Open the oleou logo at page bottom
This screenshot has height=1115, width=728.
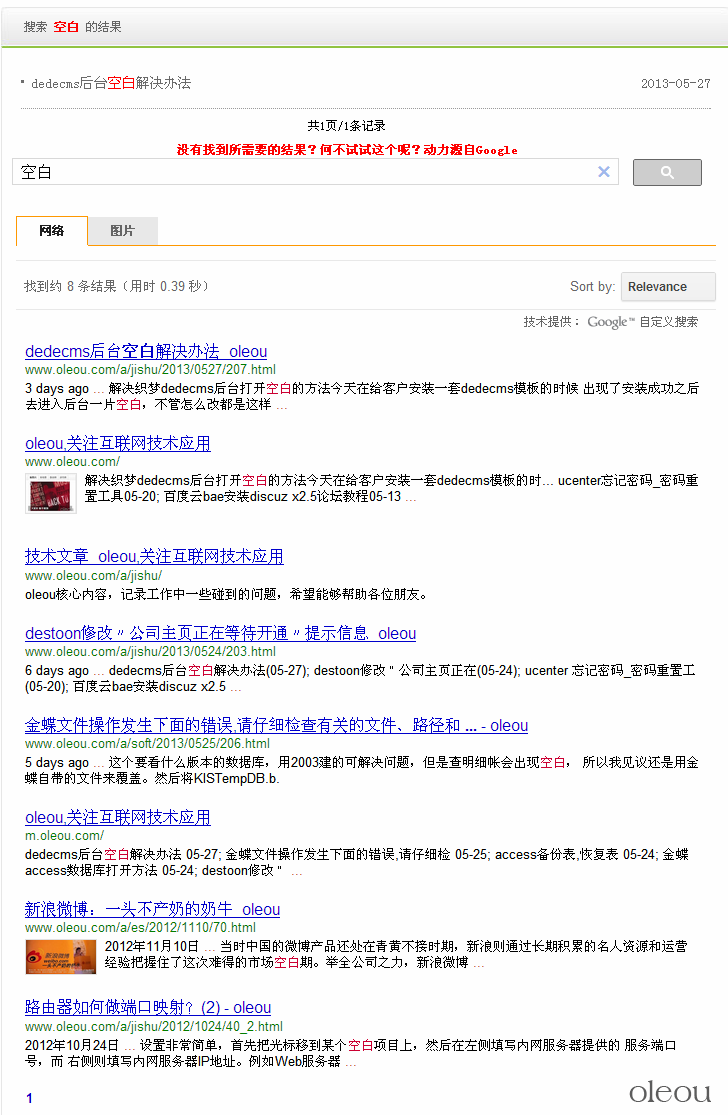click(670, 1092)
